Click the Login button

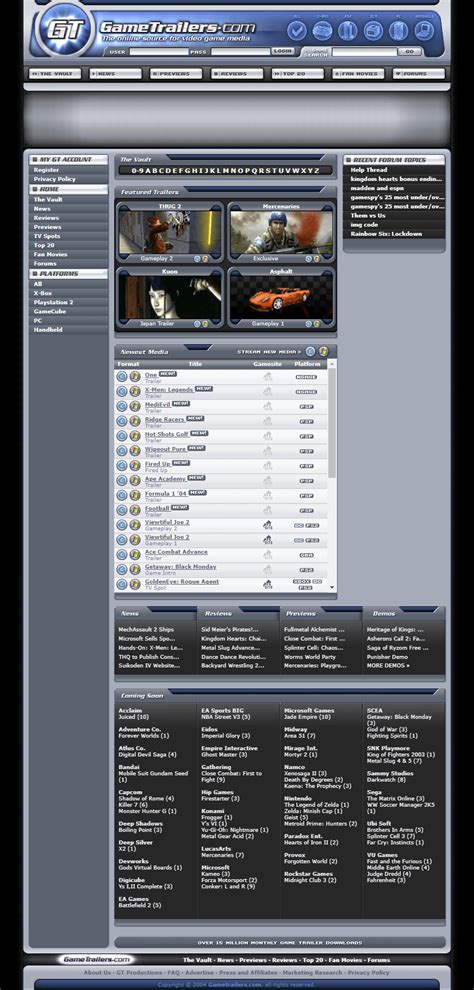pos(283,51)
